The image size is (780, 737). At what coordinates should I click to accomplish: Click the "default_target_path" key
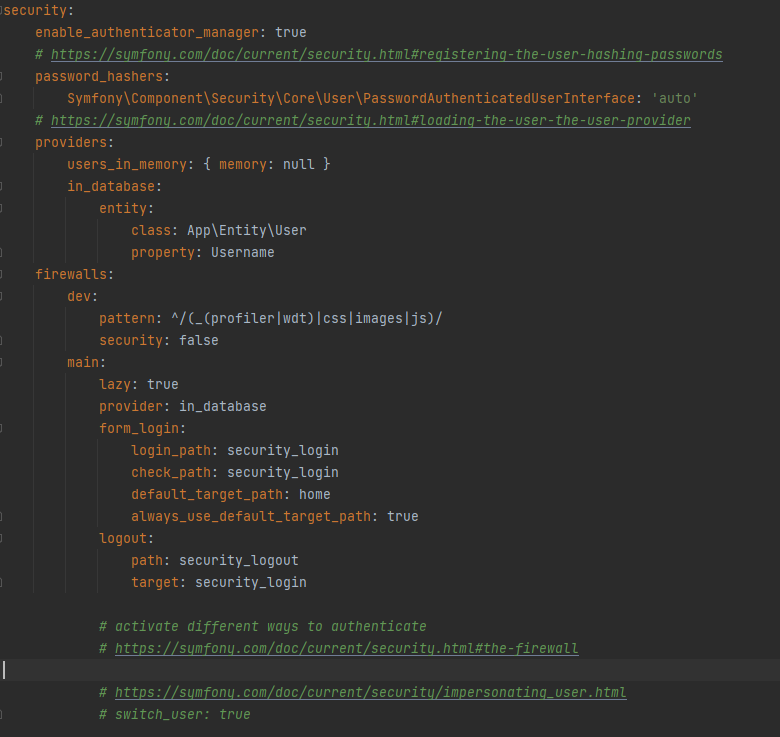tap(207, 494)
